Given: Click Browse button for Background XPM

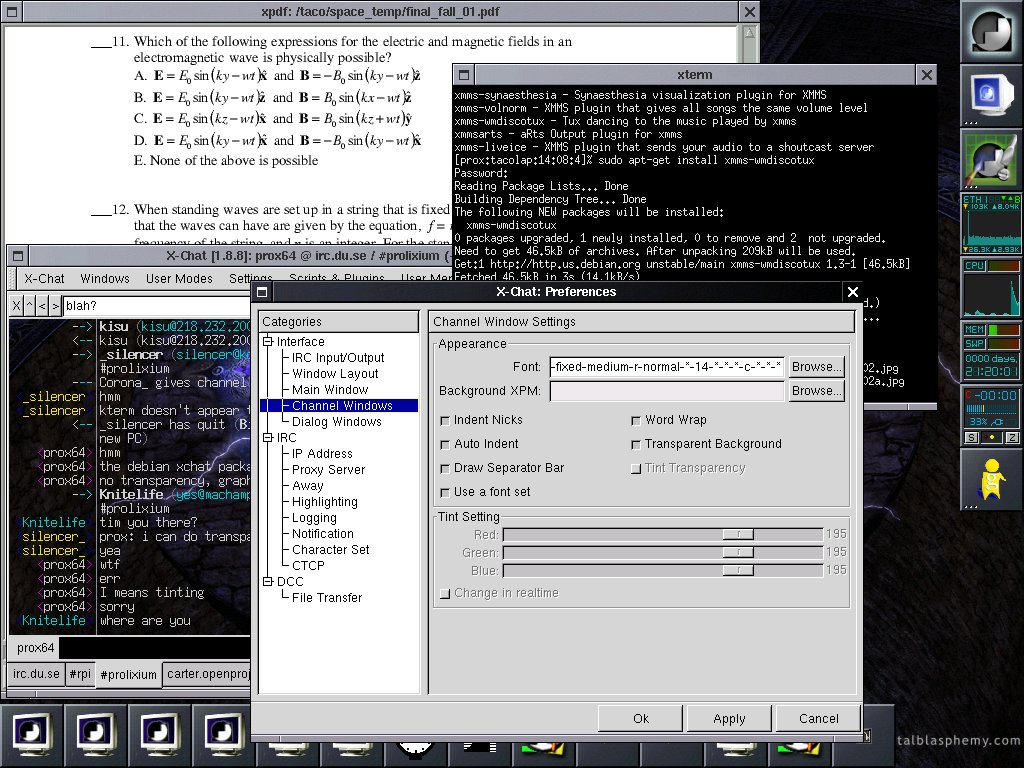Looking at the screenshot, I should pos(816,391).
